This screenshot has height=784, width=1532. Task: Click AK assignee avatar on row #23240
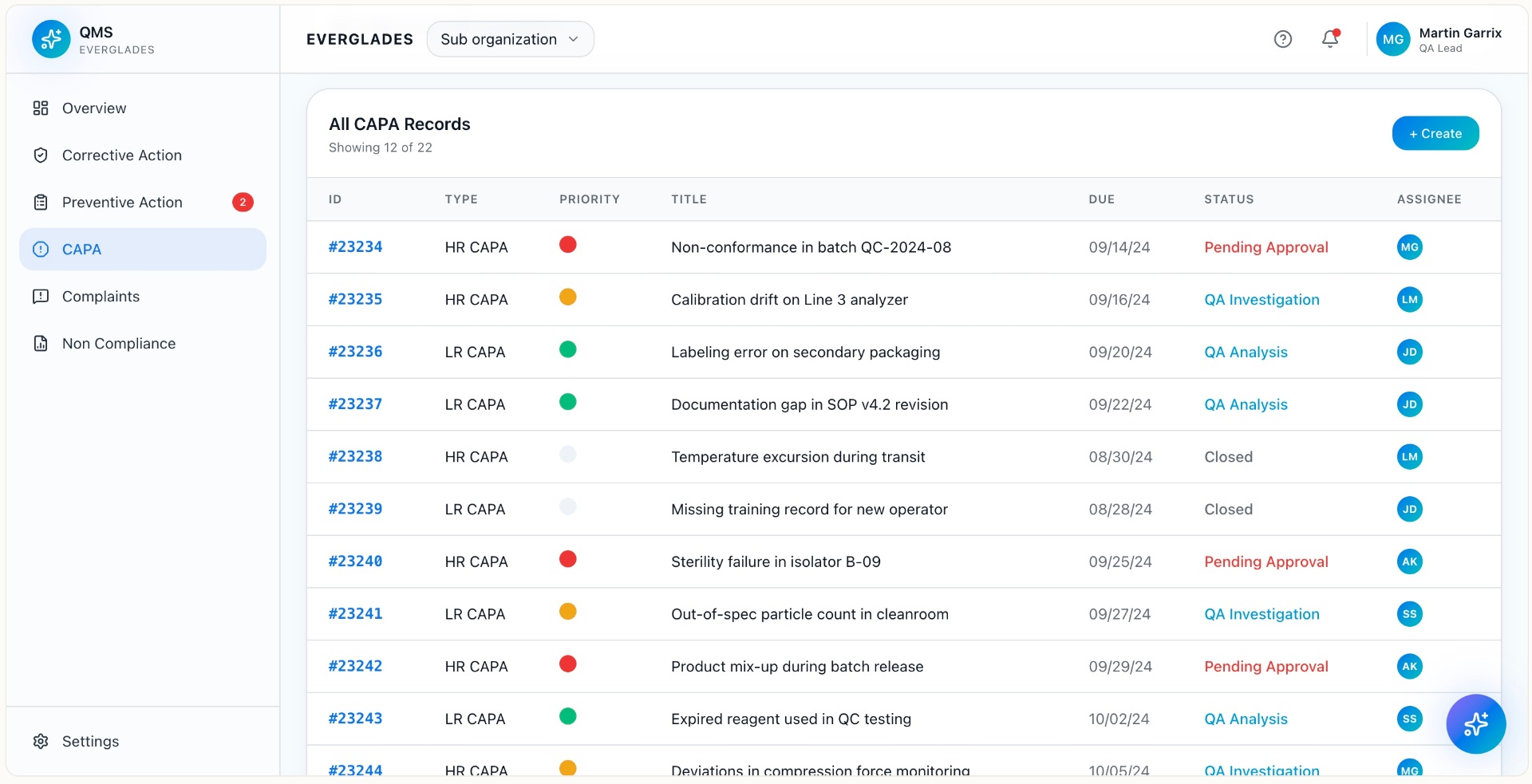click(x=1409, y=561)
